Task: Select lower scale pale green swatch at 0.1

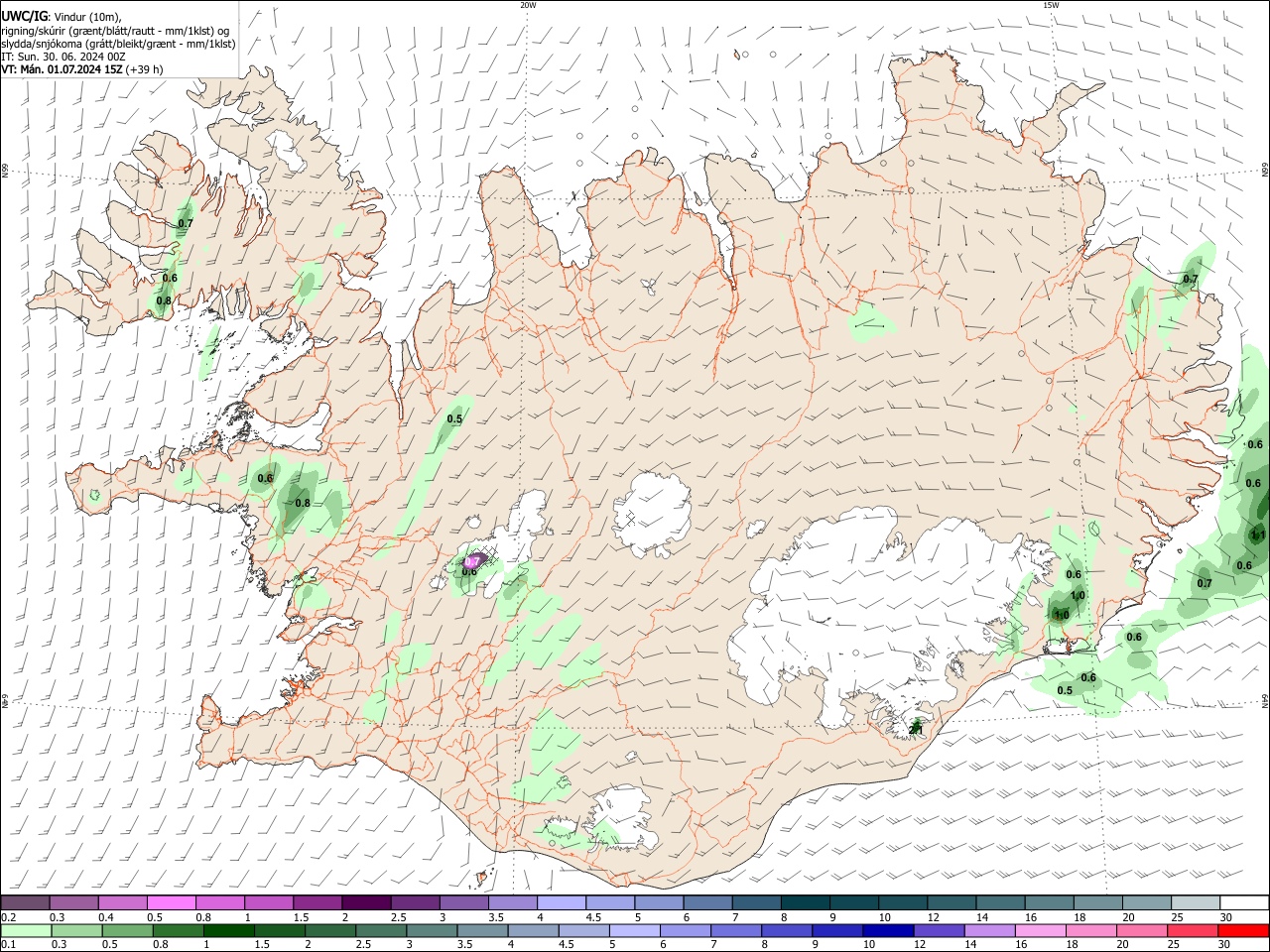Action: [26, 930]
